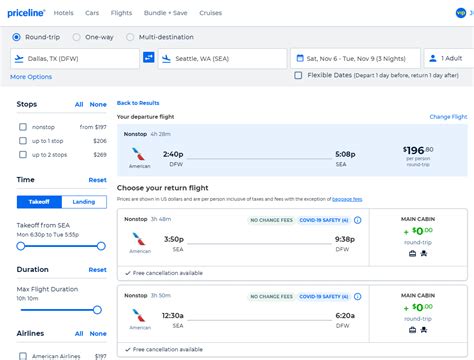This screenshot has height=360, width=474.
Task: Click seat icon on 12:30a flight fare
Action: 424,330
